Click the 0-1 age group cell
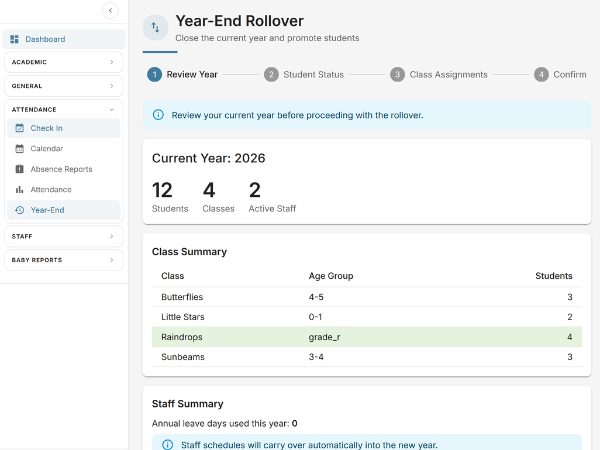 (315, 317)
